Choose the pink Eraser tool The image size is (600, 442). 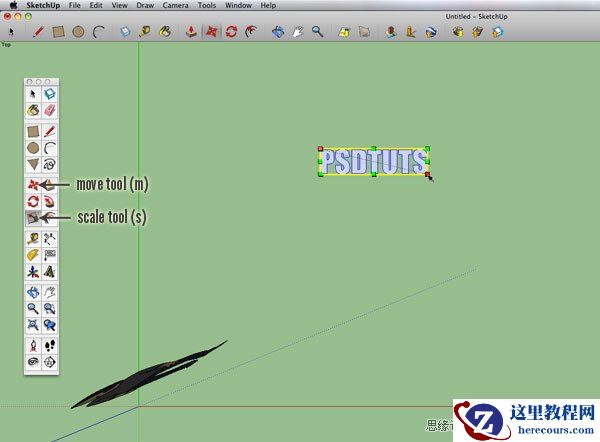click(50, 111)
